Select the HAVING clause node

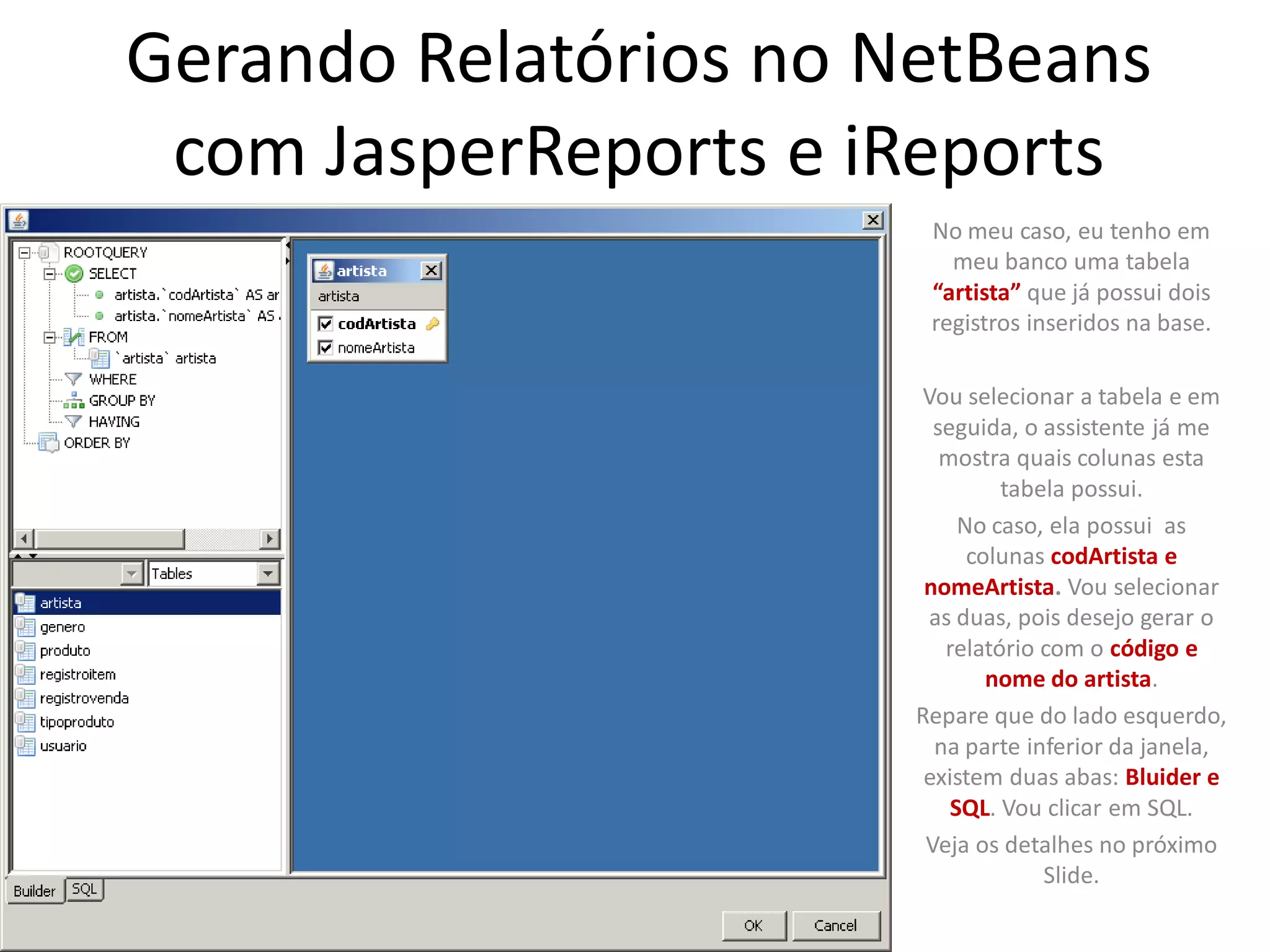click(114, 421)
